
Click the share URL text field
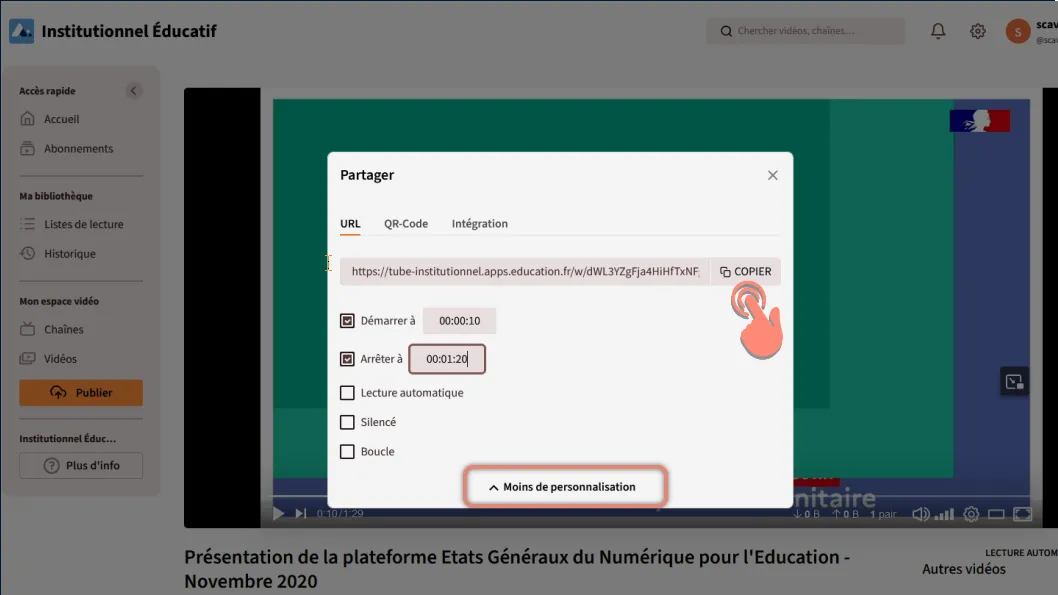tap(525, 271)
